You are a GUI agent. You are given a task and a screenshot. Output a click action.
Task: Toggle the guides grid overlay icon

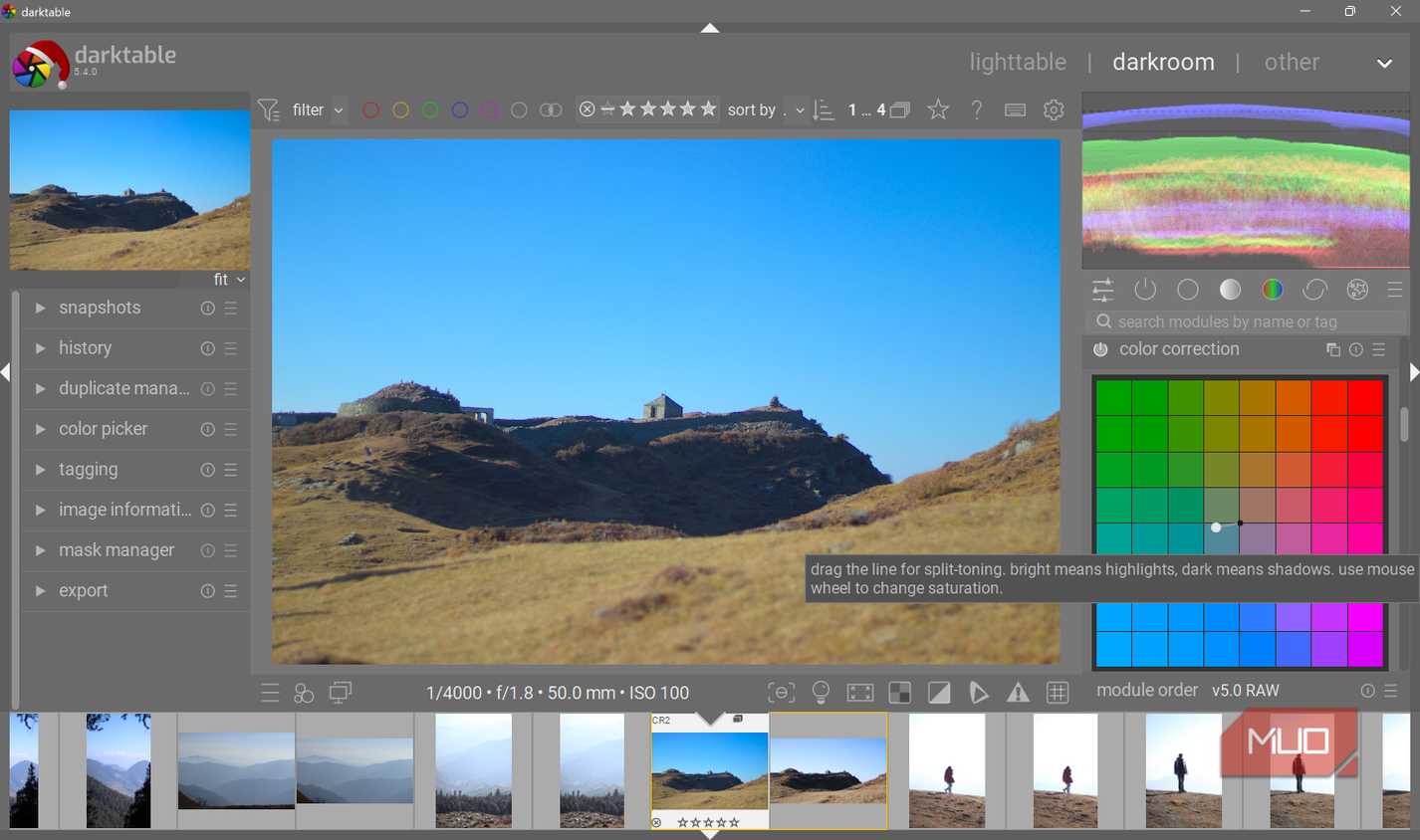(x=1058, y=693)
